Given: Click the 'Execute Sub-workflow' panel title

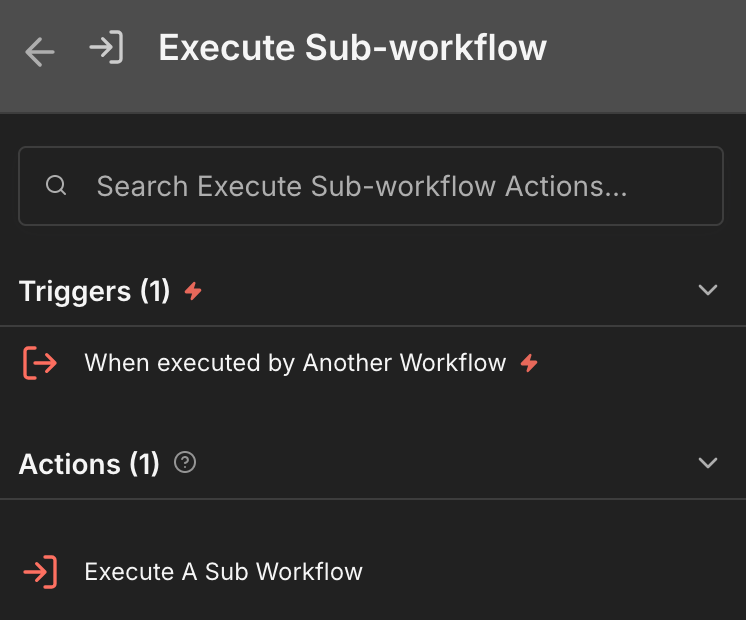Looking at the screenshot, I should [352, 49].
